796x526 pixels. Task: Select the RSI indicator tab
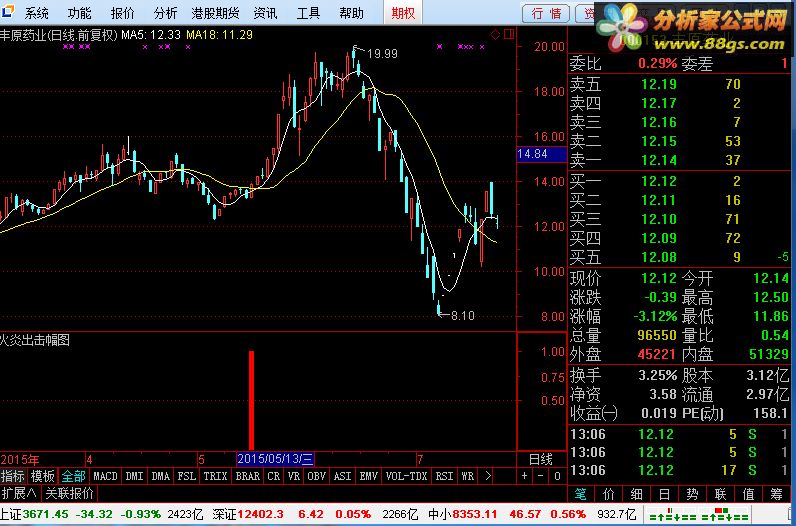[444, 476]
